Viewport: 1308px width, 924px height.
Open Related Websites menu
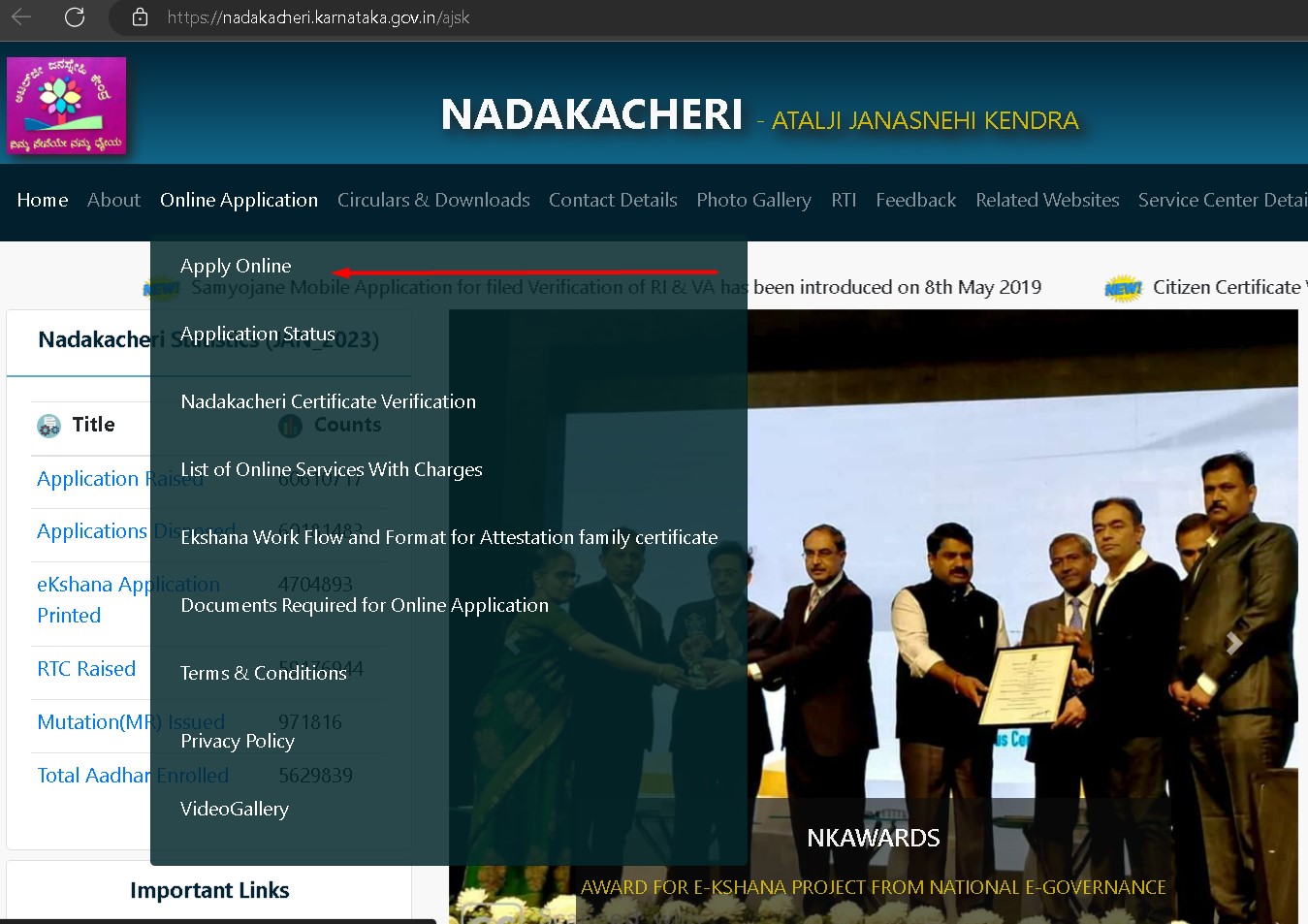click(1047, 200)
